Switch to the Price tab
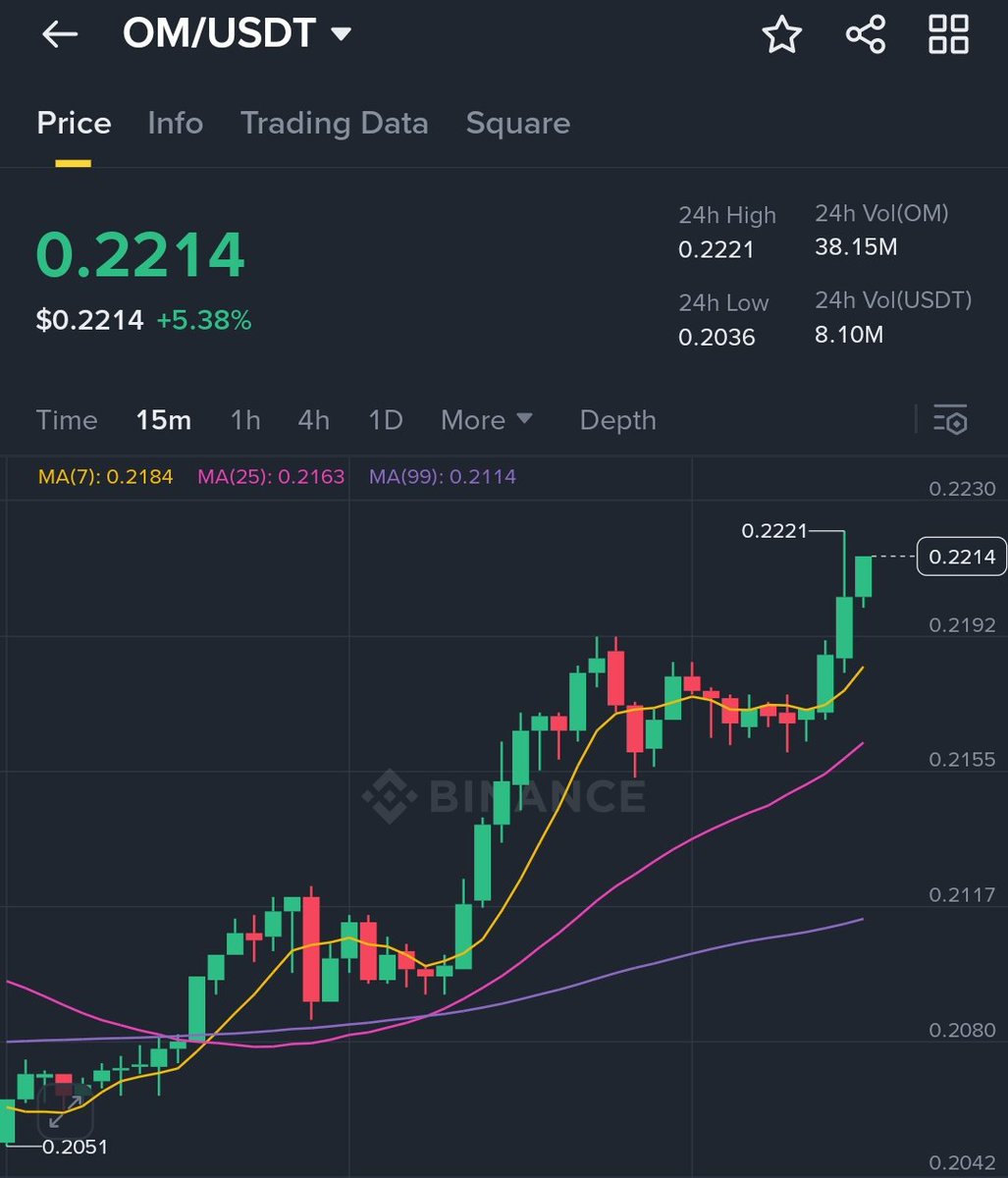The height and width of the screenshot is (1178, 1008). pos(74,124)
